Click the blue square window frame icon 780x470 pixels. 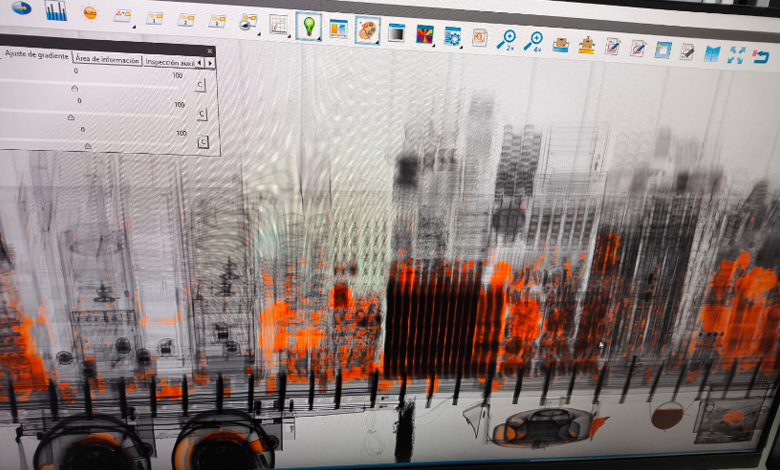[x=663, y=50]
